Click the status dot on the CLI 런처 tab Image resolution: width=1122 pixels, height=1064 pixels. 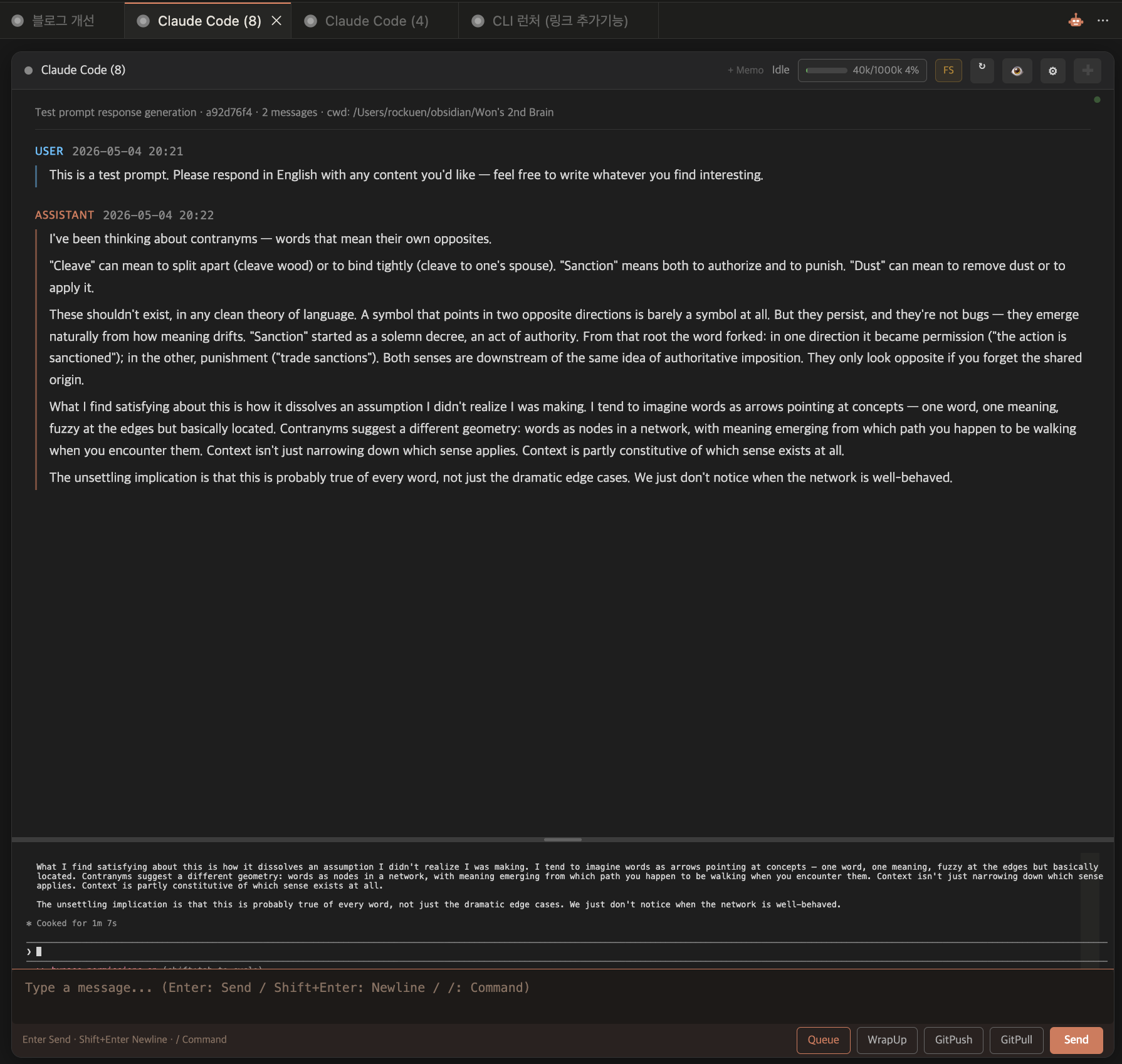pos(478,21)
